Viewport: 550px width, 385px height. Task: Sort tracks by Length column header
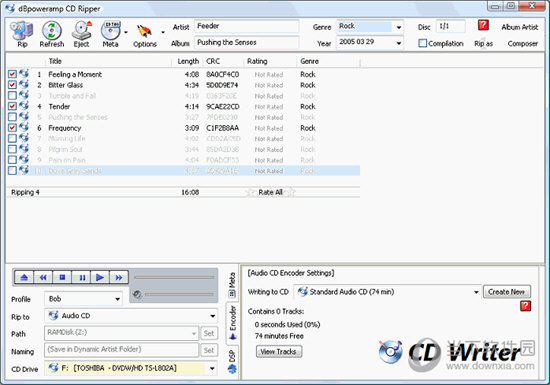(188, 61)
